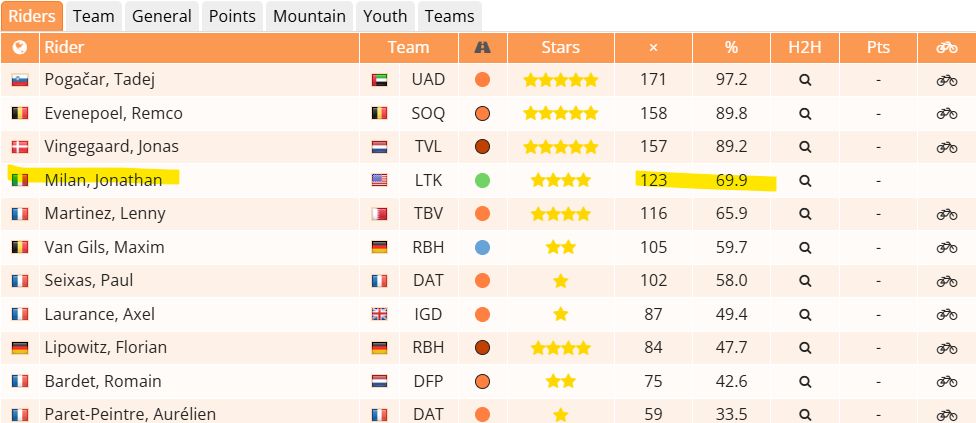Click bicycle icon in Evenepoel, Remco row

tap(947, 114)
